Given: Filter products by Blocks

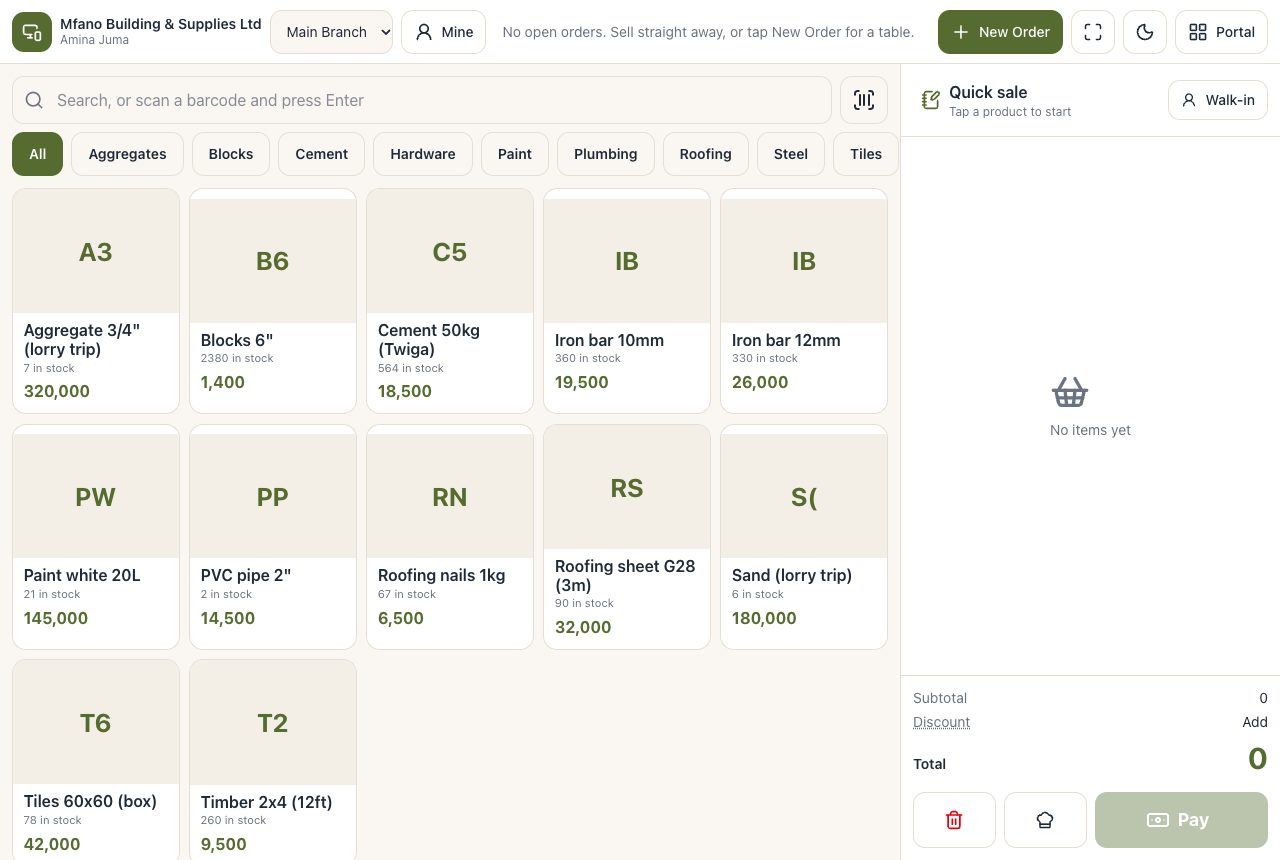Looking at the screenshot, I should pyautogui.click(x=231, y=154).
